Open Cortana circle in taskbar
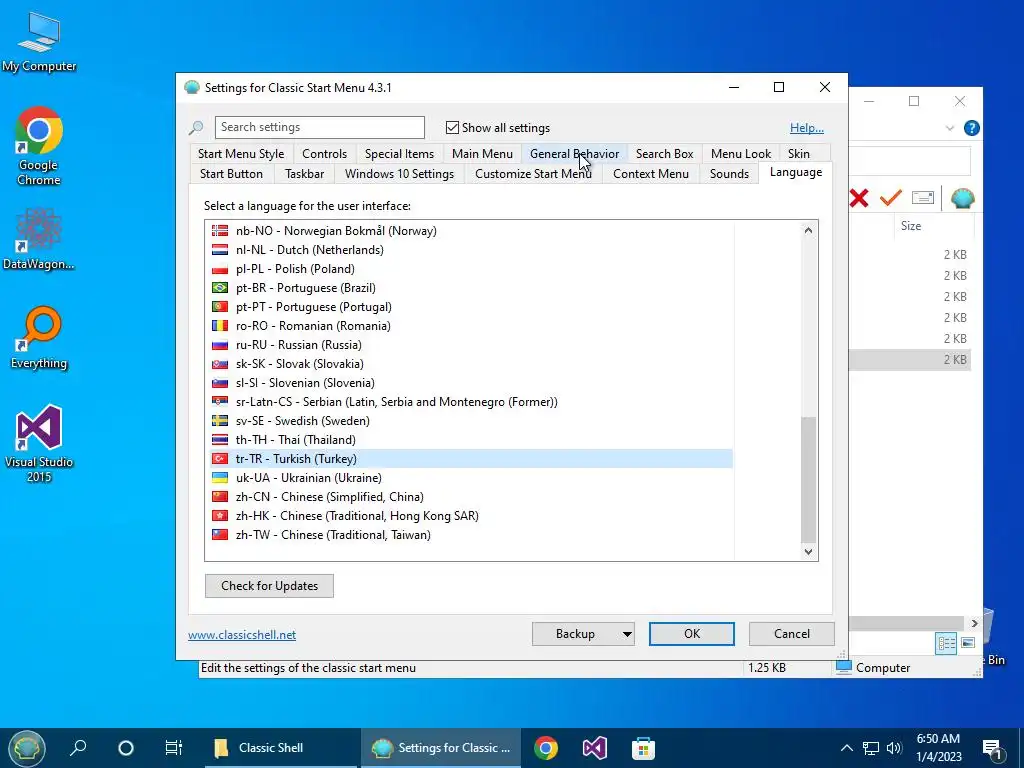 click(125, 748)
